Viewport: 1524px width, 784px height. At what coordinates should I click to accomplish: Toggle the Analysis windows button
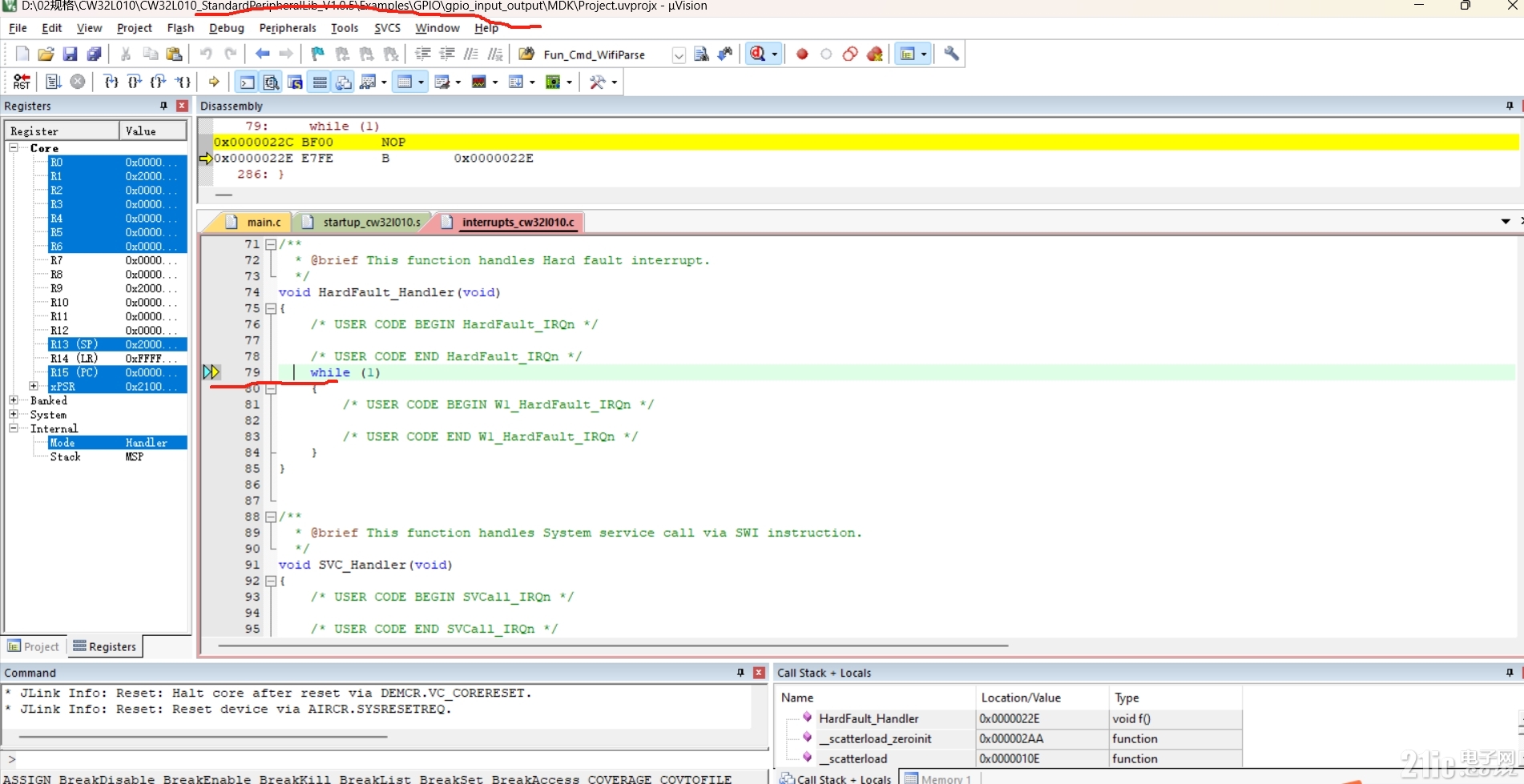(479, 82)
